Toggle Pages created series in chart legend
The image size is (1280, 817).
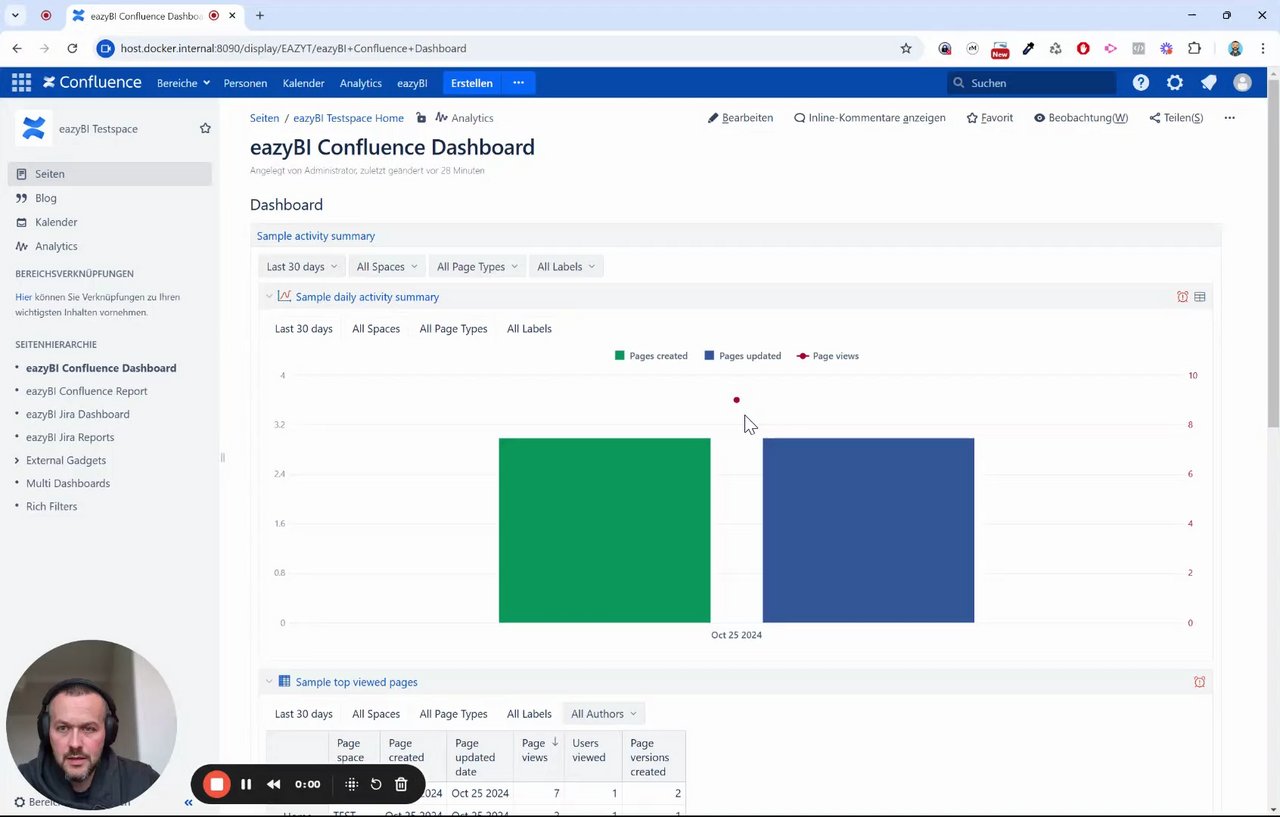coord(651,356)
